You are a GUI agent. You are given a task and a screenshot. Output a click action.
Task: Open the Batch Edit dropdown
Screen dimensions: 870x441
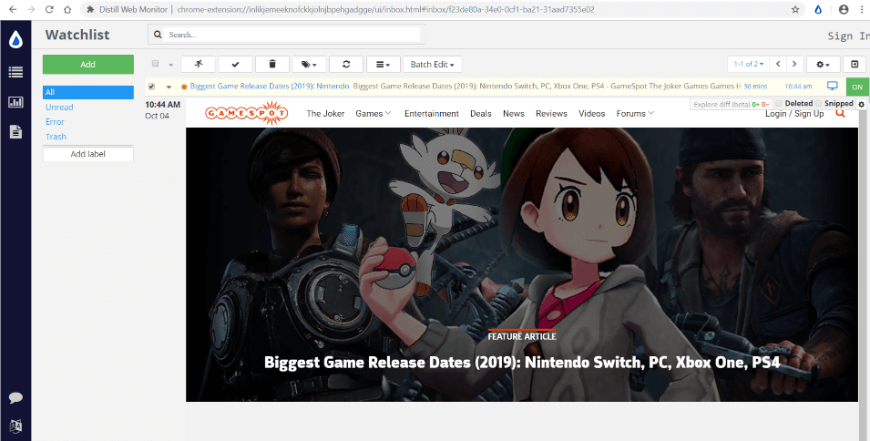click(431, 64)
